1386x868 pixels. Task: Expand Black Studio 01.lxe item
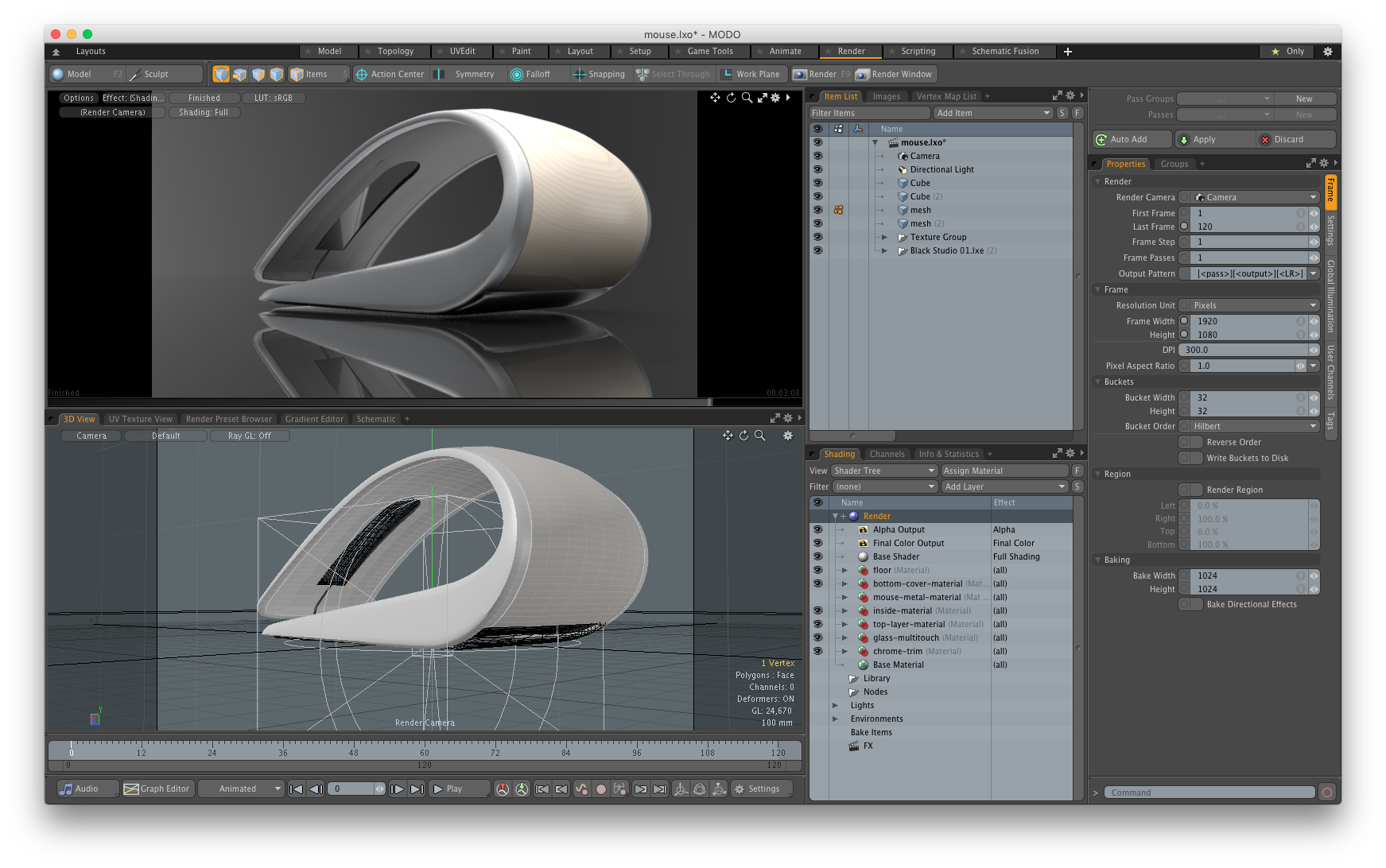[x=884, y=250]
